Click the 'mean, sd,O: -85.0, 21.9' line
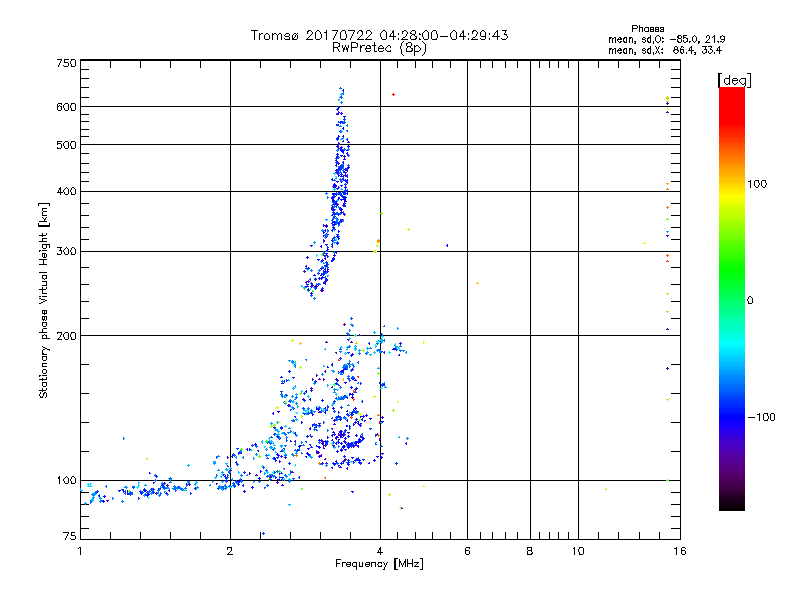 click(x=666, y=39)
